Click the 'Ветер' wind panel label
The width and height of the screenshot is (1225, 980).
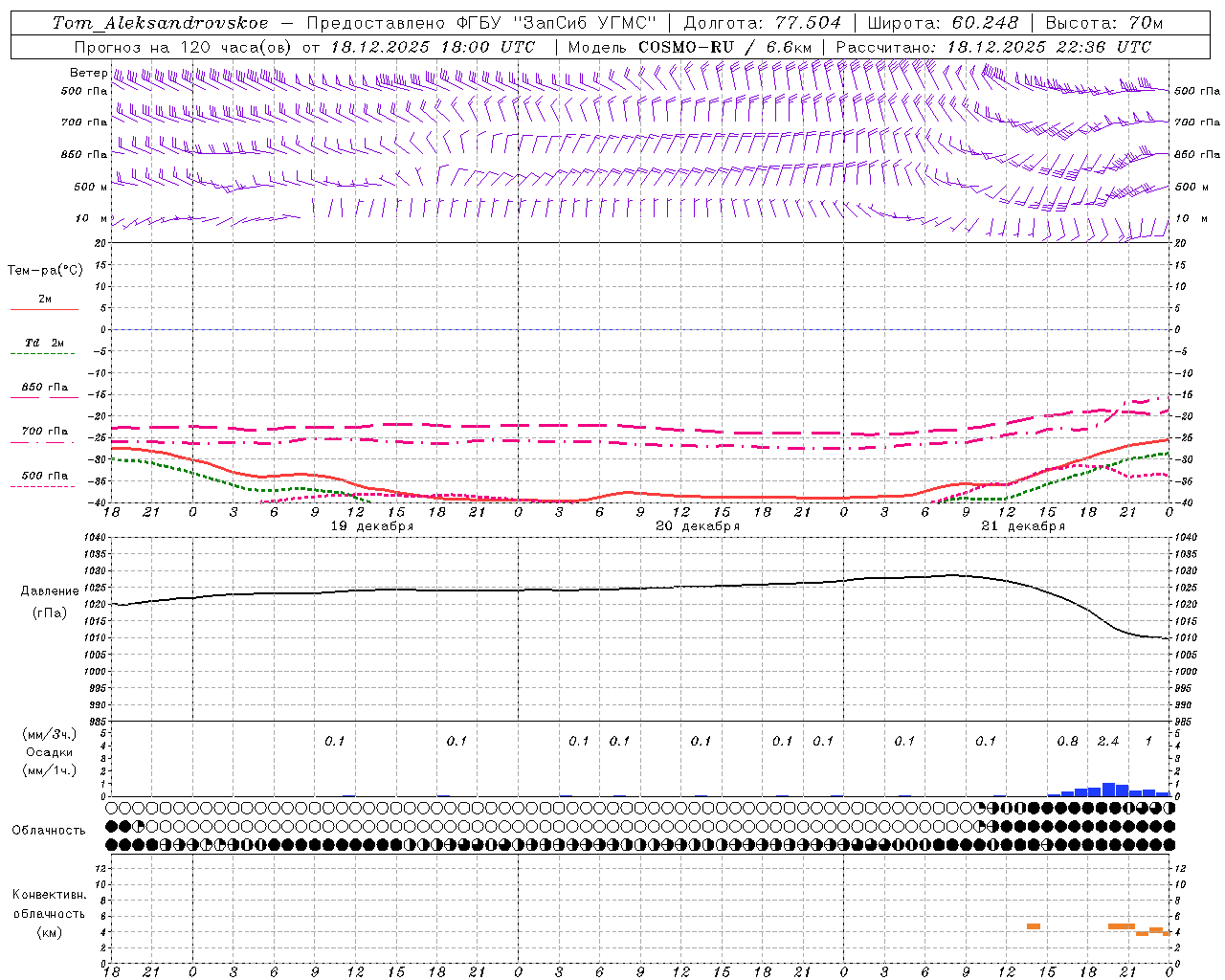88,73
